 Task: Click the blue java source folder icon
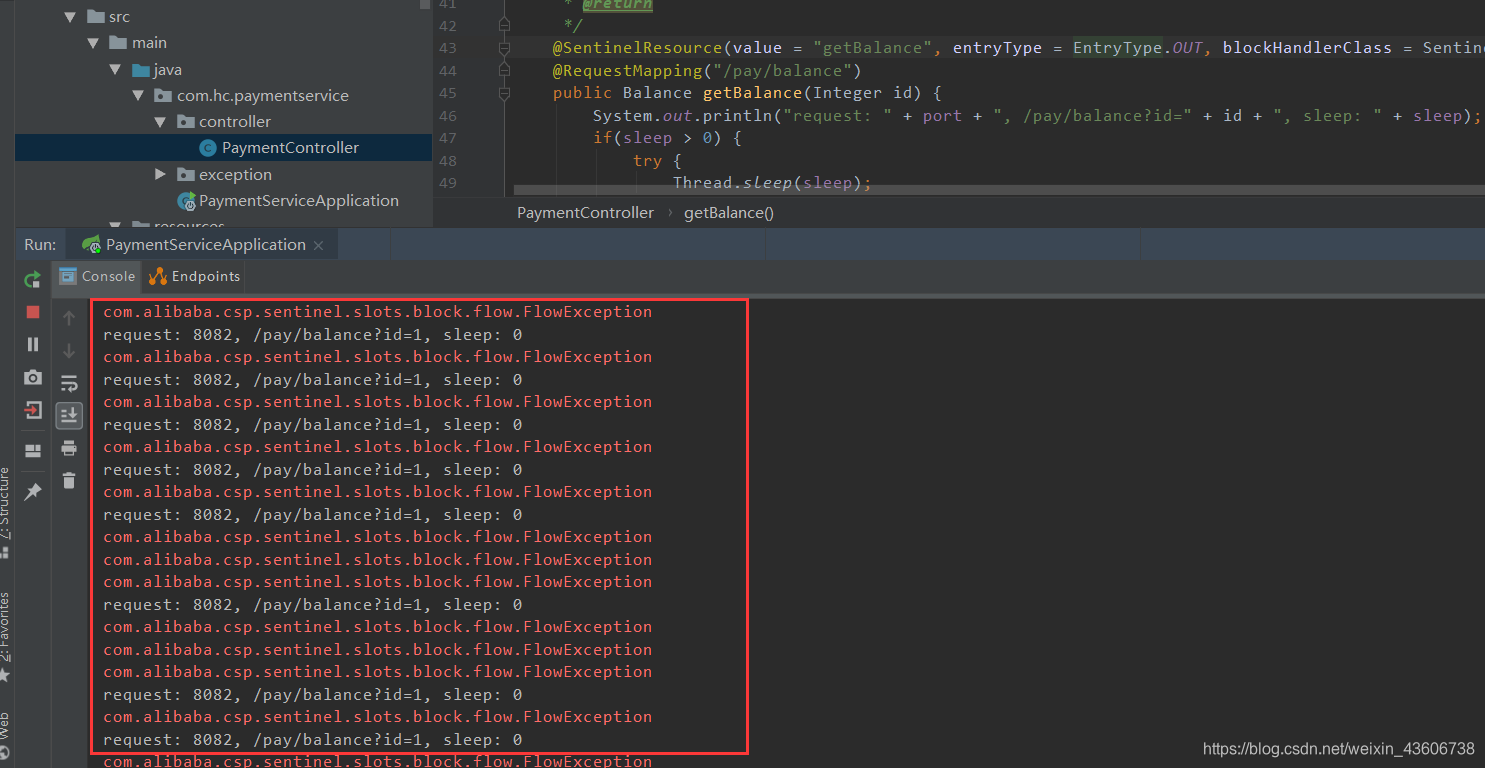tap(140, 70)
